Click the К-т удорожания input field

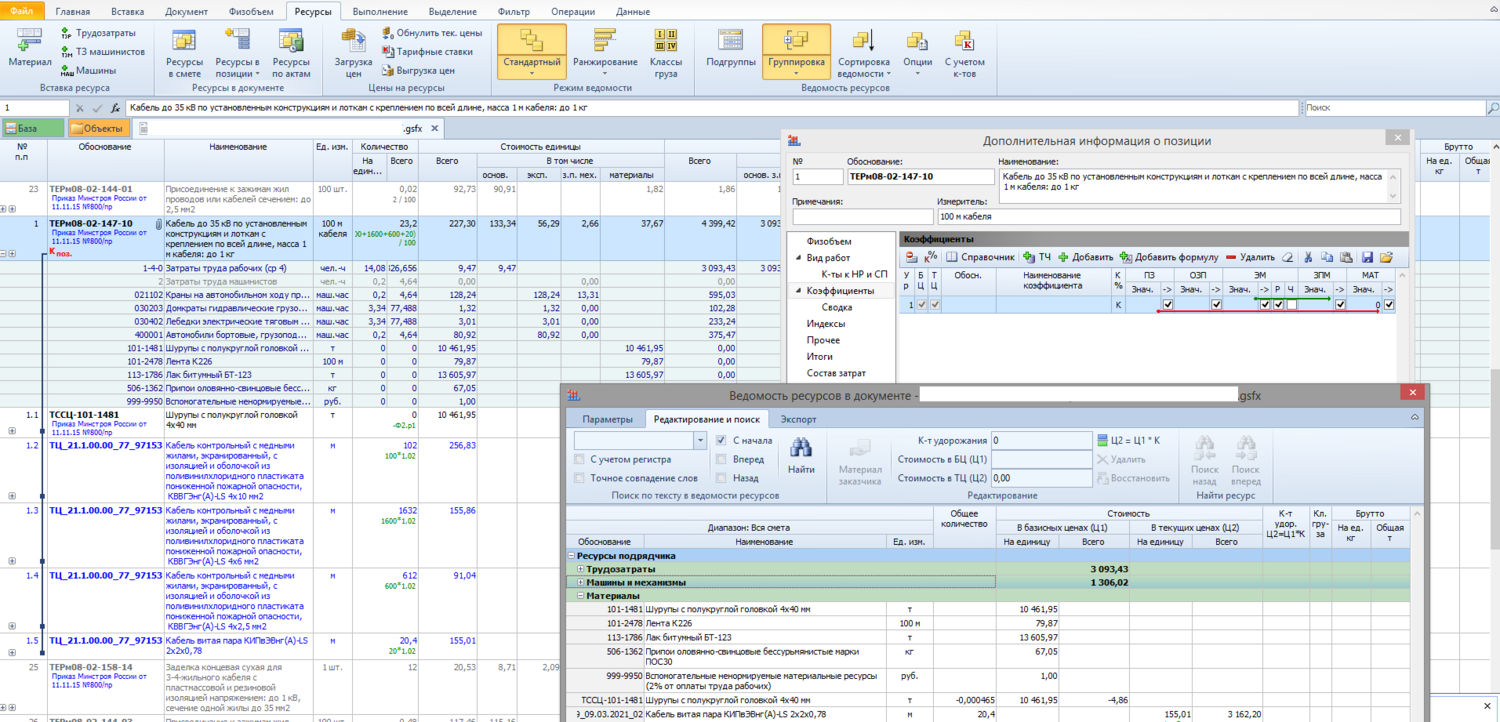pyautogui.click(x=1041, y=440)
